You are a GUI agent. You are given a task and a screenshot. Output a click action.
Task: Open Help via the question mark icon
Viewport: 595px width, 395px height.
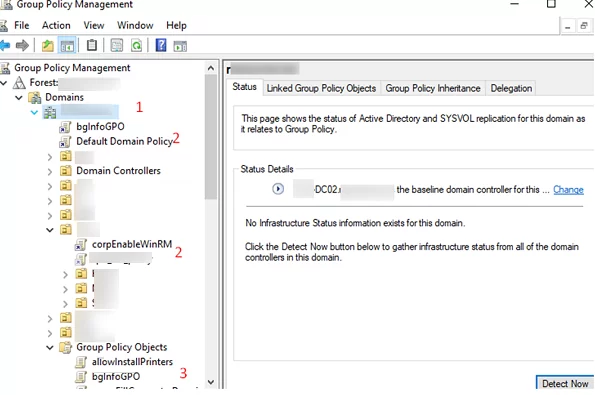tap(161, 46)
